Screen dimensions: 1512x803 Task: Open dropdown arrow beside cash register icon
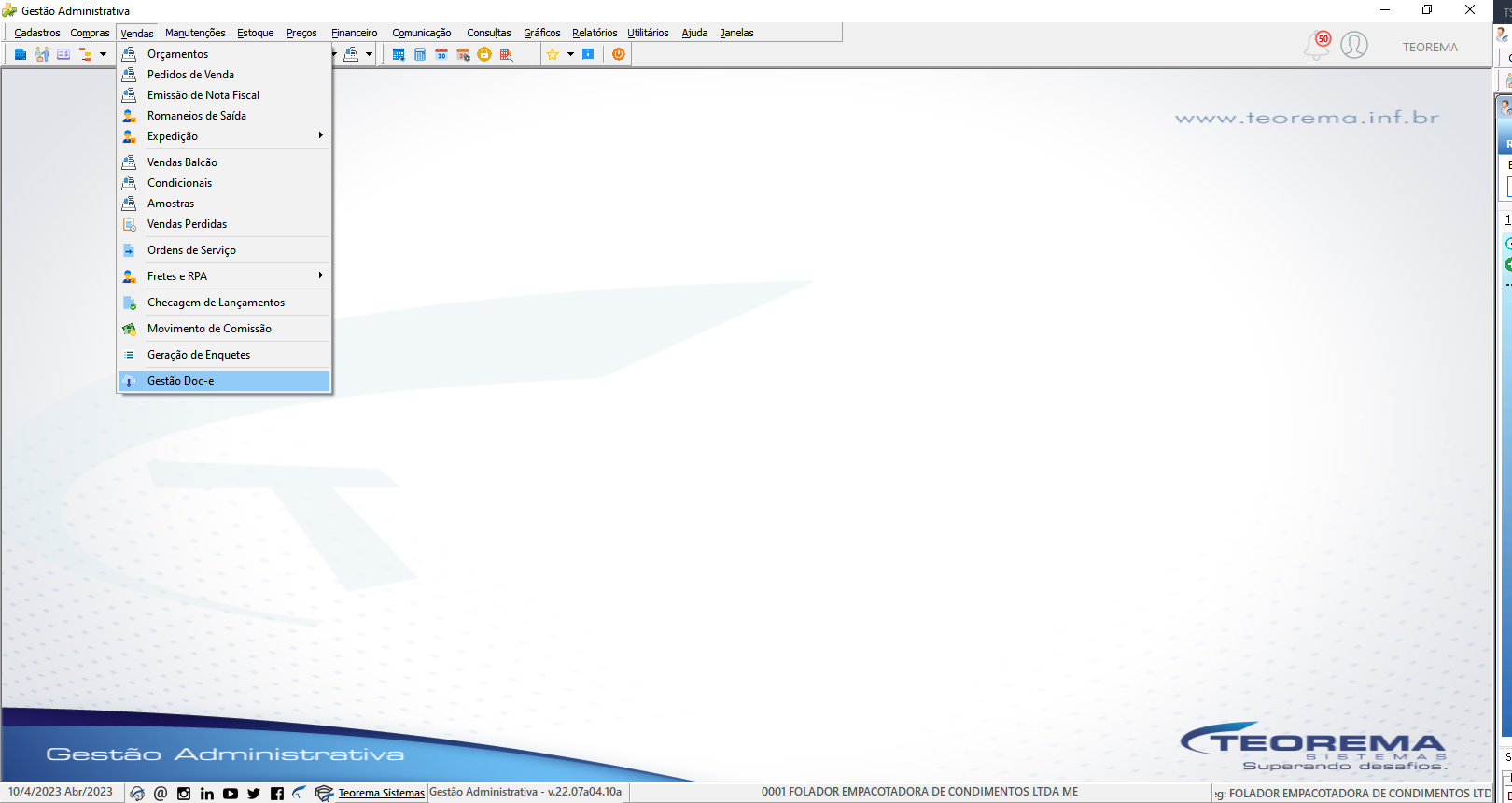click(x=369, y=54)
